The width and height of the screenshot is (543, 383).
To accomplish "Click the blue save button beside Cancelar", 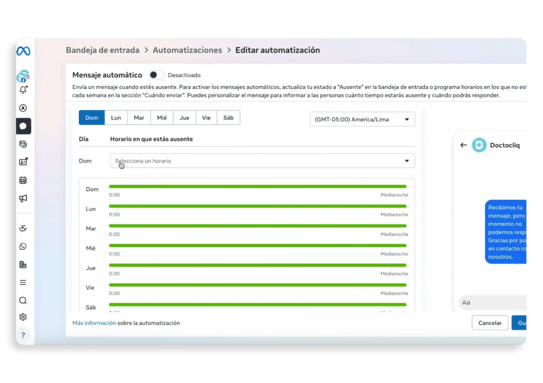I will point(519,323).
